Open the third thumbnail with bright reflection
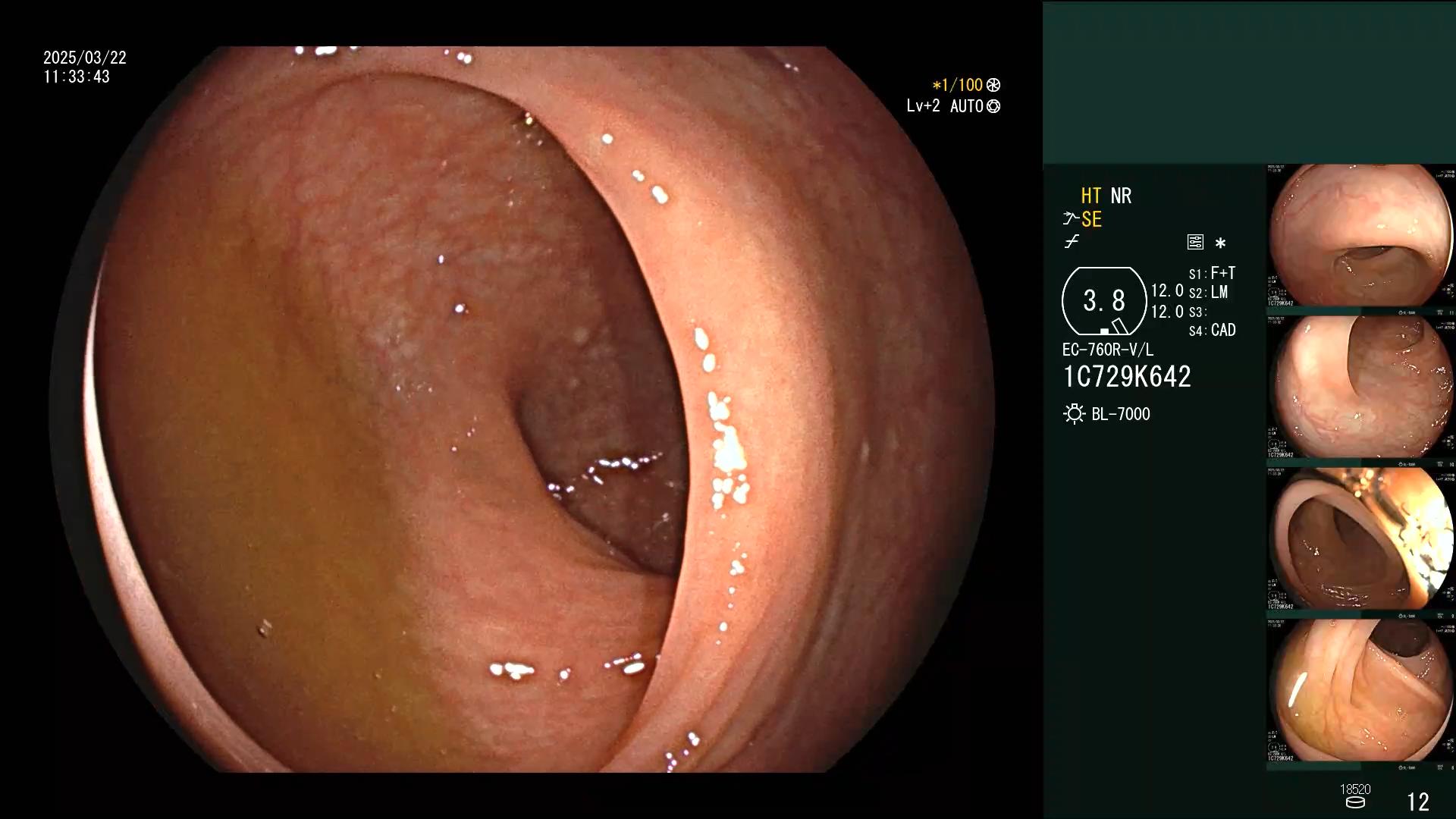This screenshot has width=1456, height=819. coord(1361,539)
